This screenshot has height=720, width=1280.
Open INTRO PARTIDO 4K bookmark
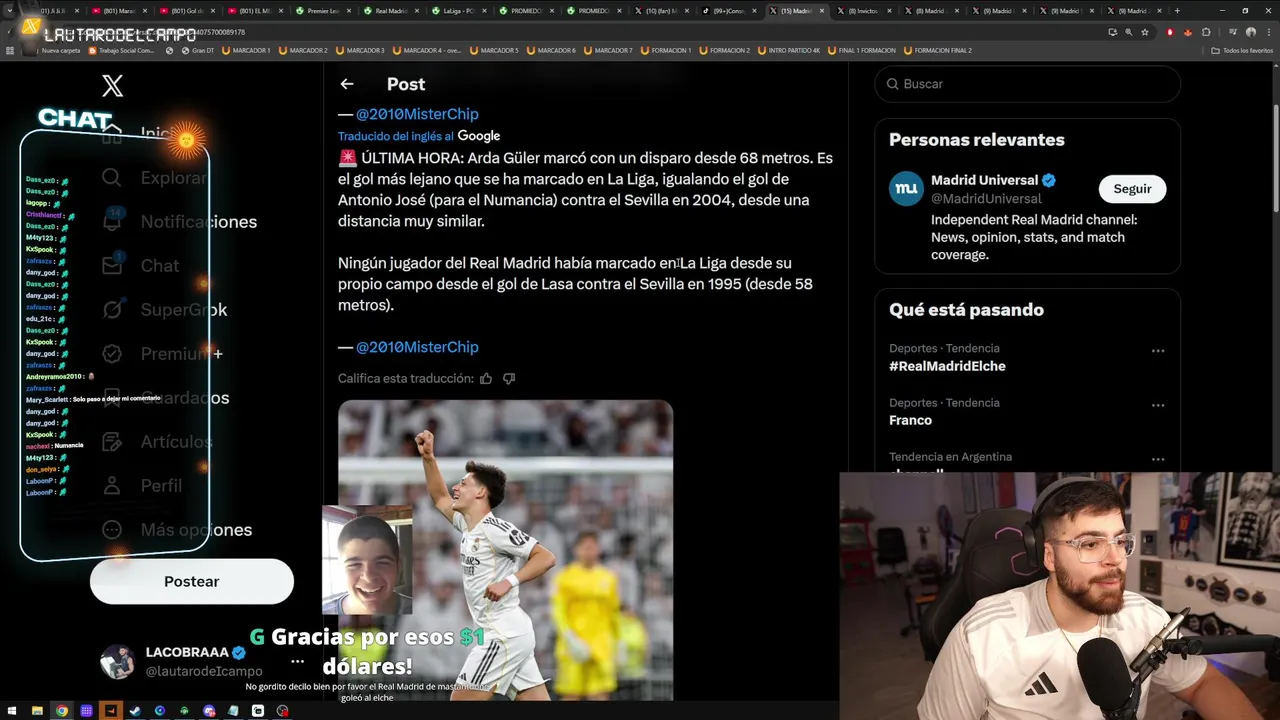coord(789,50)
